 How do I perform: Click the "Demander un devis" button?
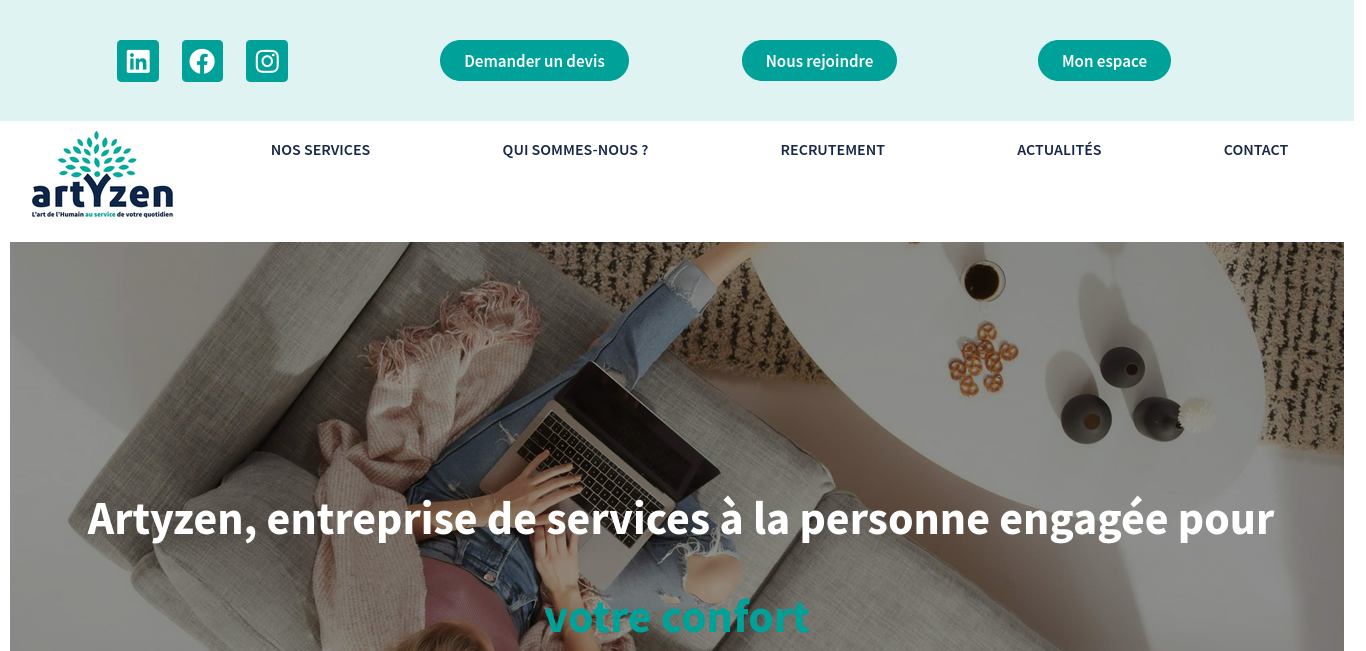pos(534,61)
